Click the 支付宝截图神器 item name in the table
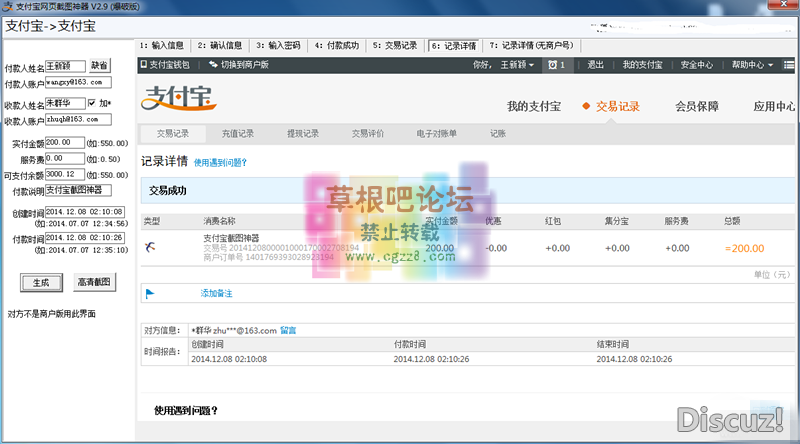800x444 pixels. 231,238
